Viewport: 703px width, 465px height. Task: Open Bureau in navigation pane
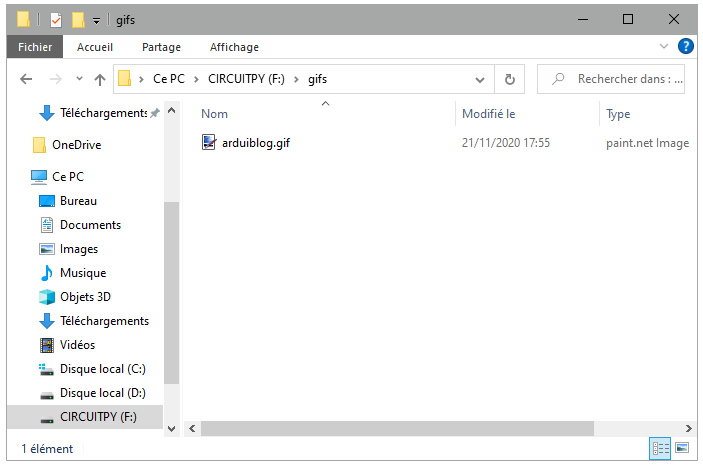point(78,201)
